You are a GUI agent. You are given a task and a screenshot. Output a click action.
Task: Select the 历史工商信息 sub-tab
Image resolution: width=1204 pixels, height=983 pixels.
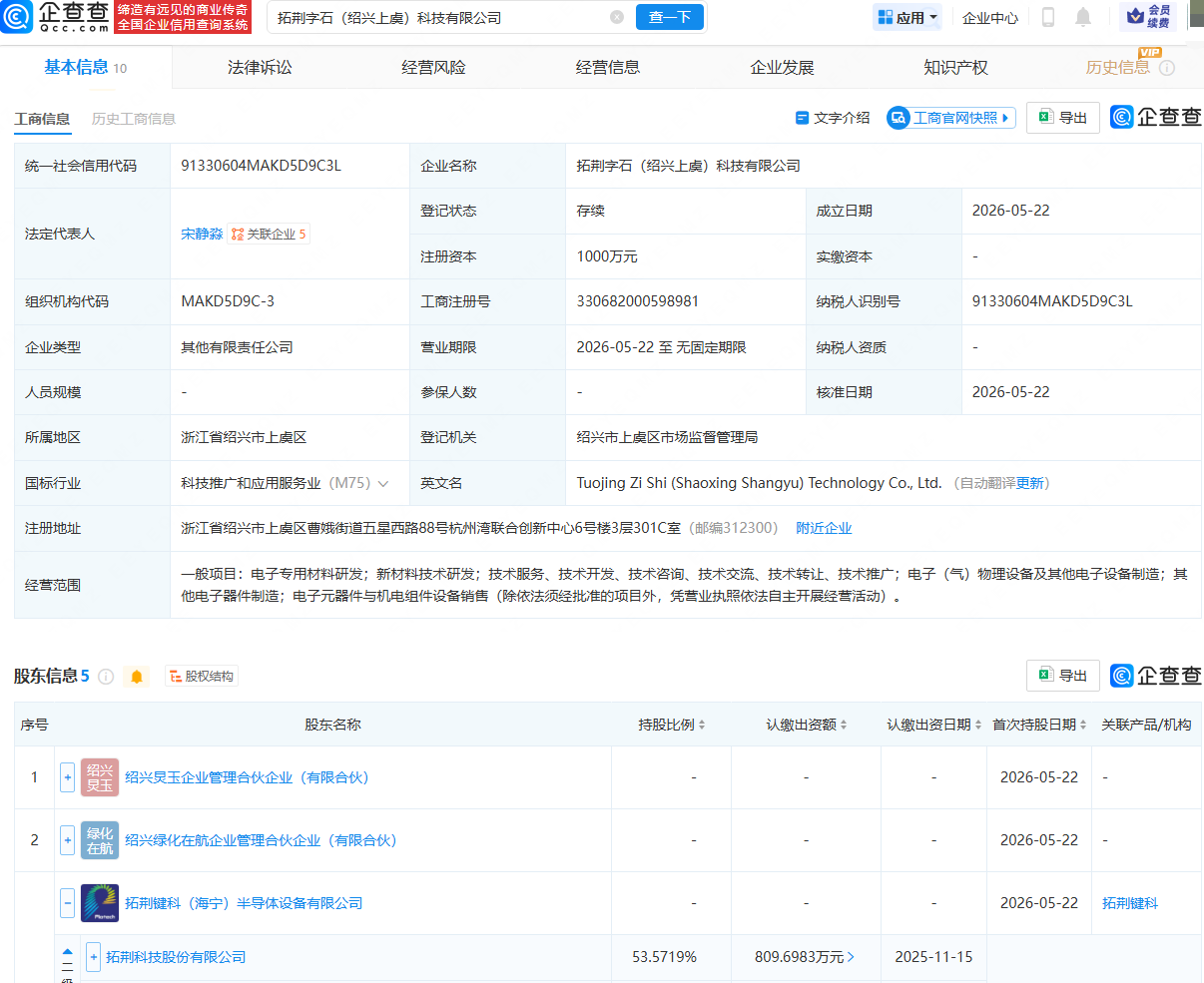(134, 118)
